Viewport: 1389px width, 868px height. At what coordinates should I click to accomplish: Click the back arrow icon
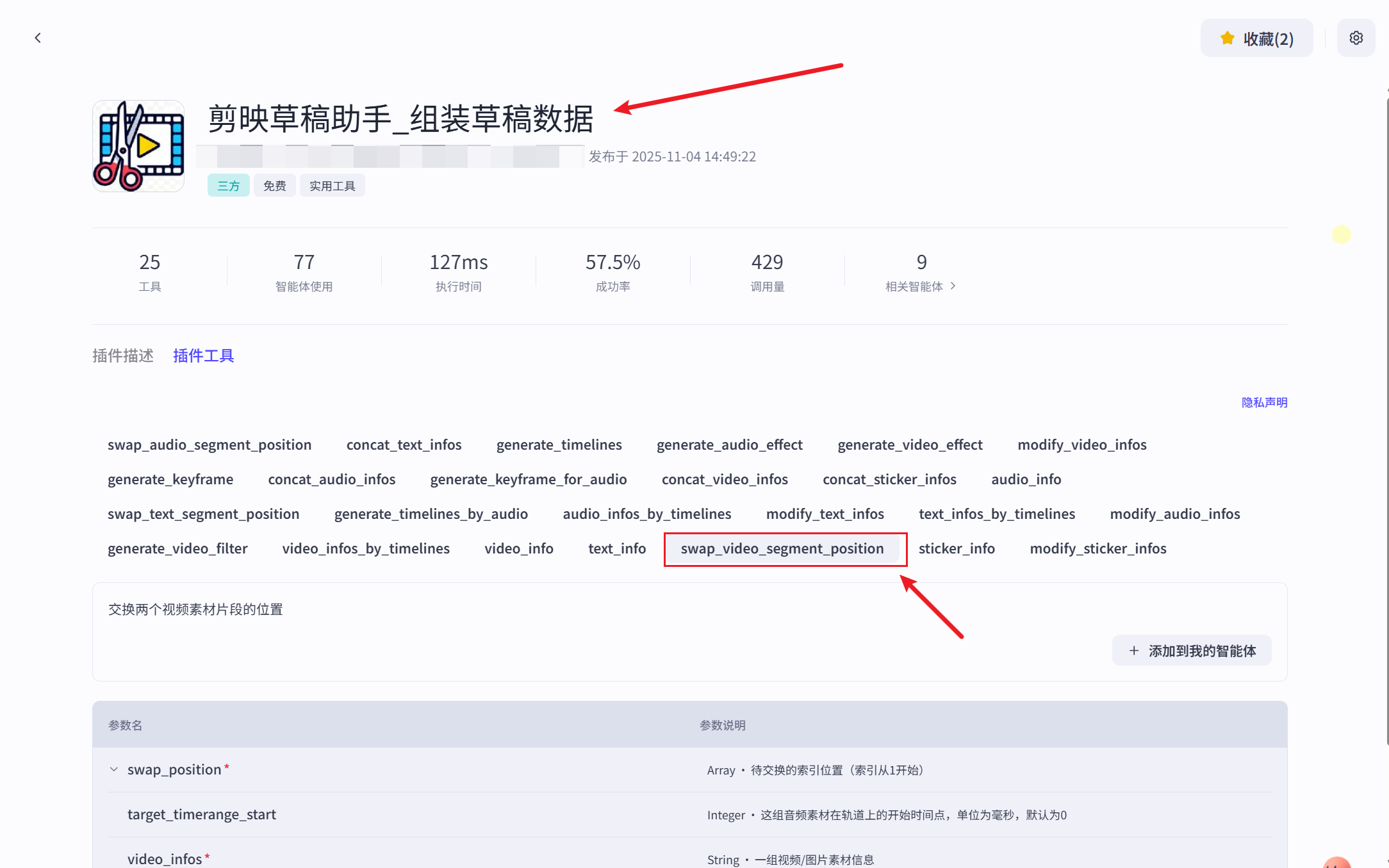click(38, 38)
